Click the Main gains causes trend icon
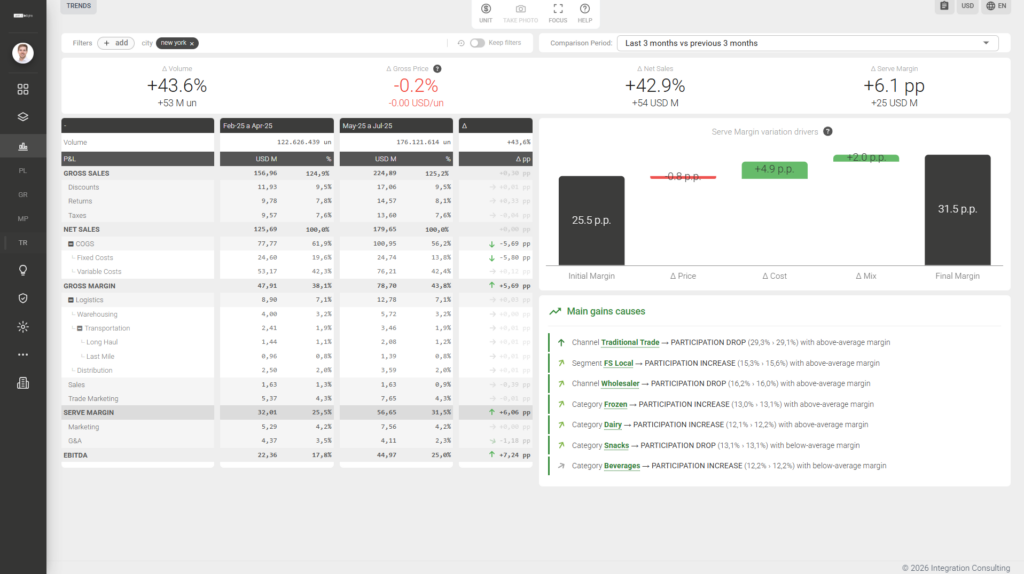1024x574 pixels. click(555, 311)
